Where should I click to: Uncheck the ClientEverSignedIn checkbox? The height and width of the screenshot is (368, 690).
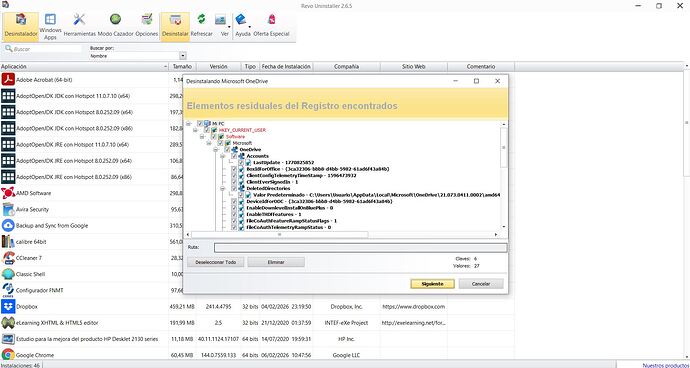pyautogui.click(x=234, y=182)
